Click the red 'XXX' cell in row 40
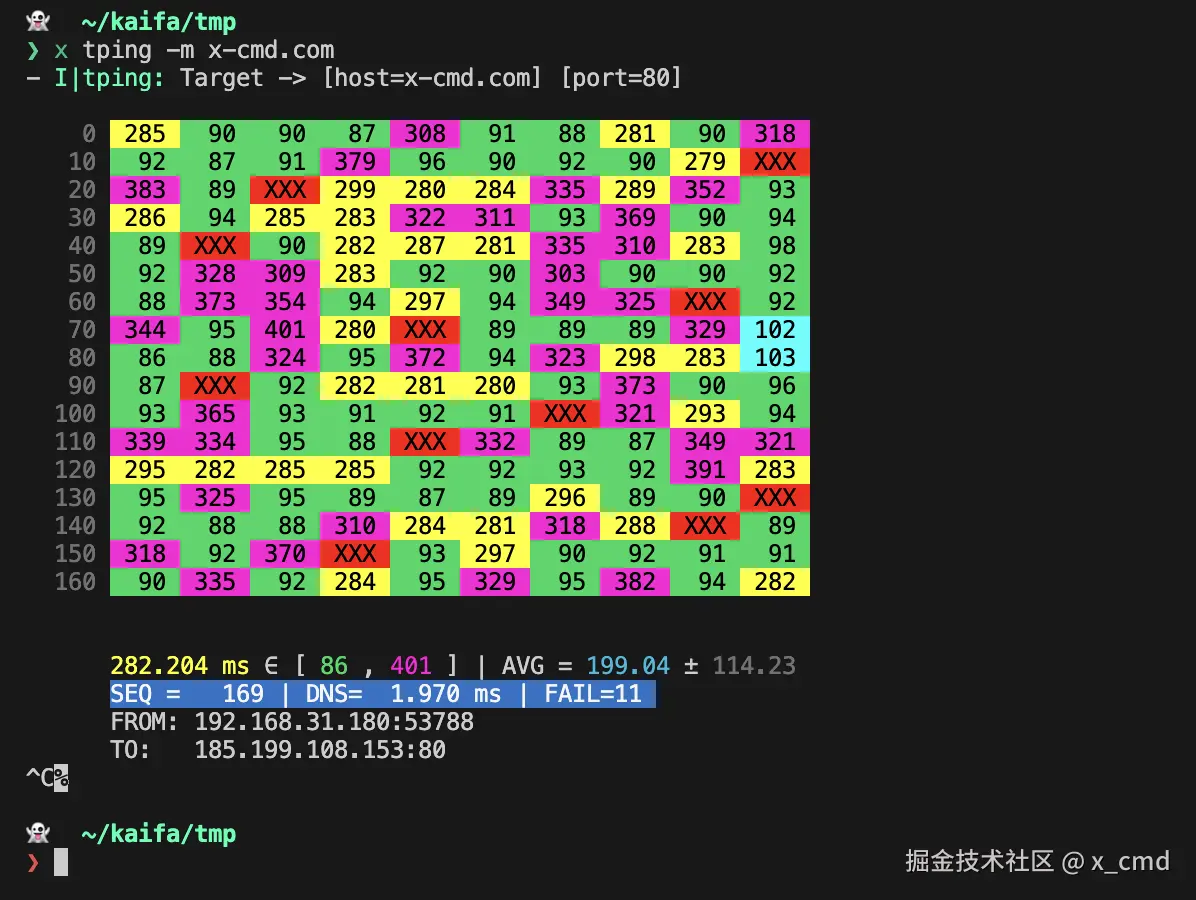1196x900 pixels. pyautogui.click(x=215, y=246)
